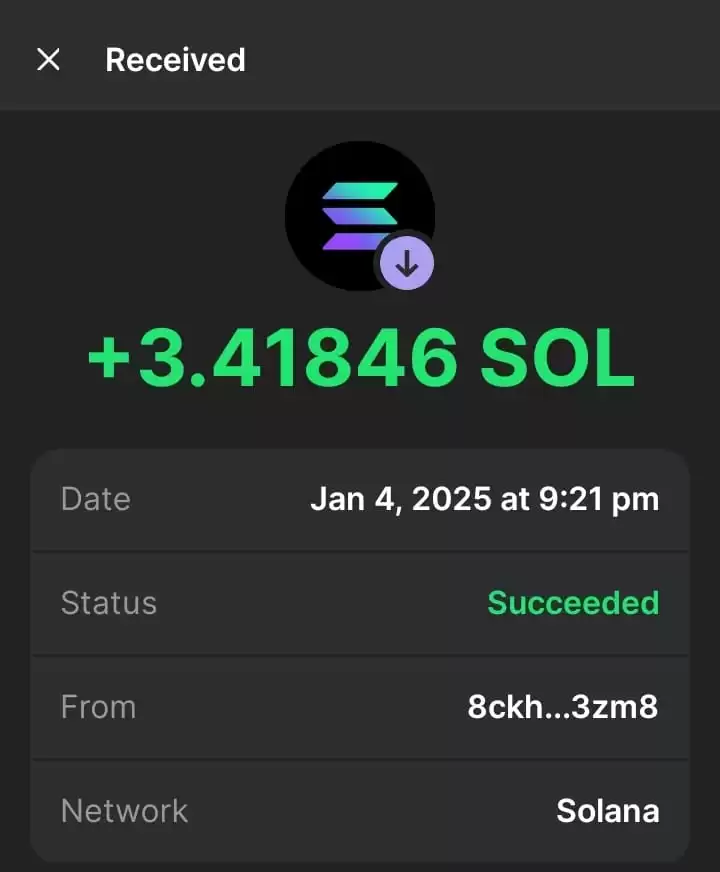Copy sender address 8ckh...3zm8

(563, 707)
